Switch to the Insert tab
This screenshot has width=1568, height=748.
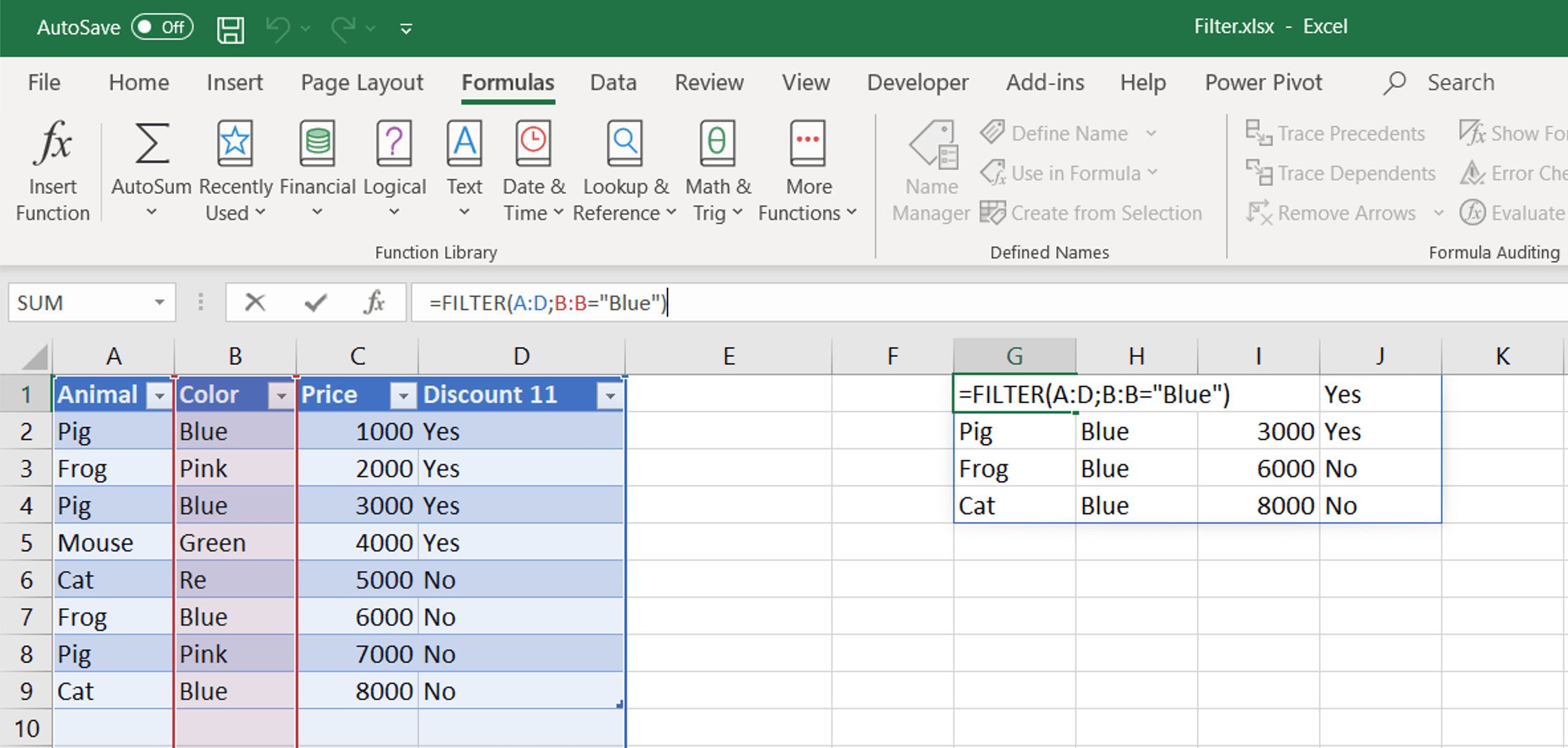click(x=234, y=83)
